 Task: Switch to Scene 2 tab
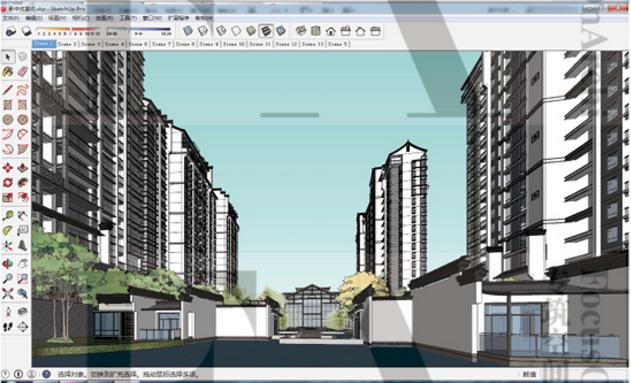[x=67, y=44]
